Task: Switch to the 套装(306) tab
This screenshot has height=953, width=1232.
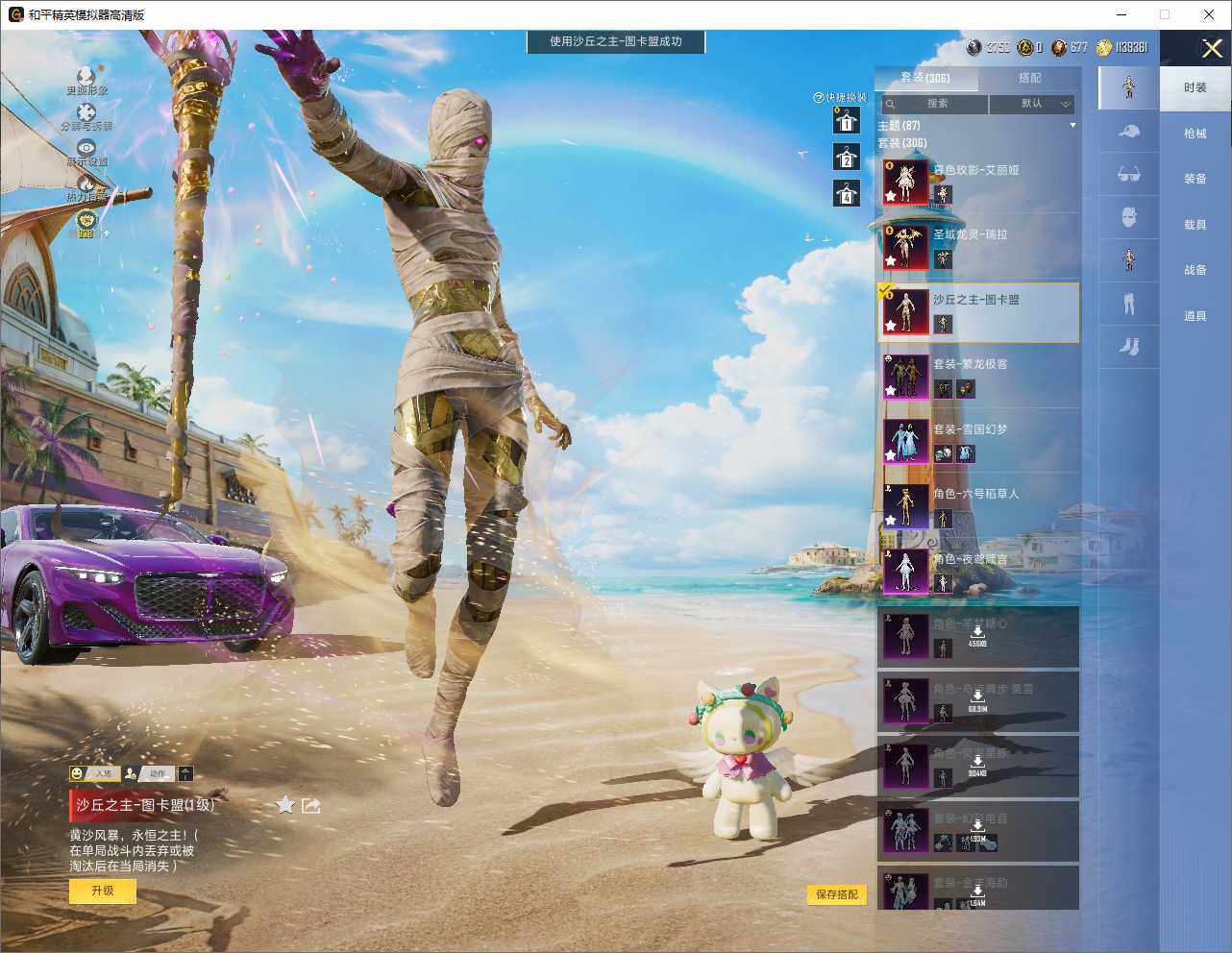Action: coord(925,78)
